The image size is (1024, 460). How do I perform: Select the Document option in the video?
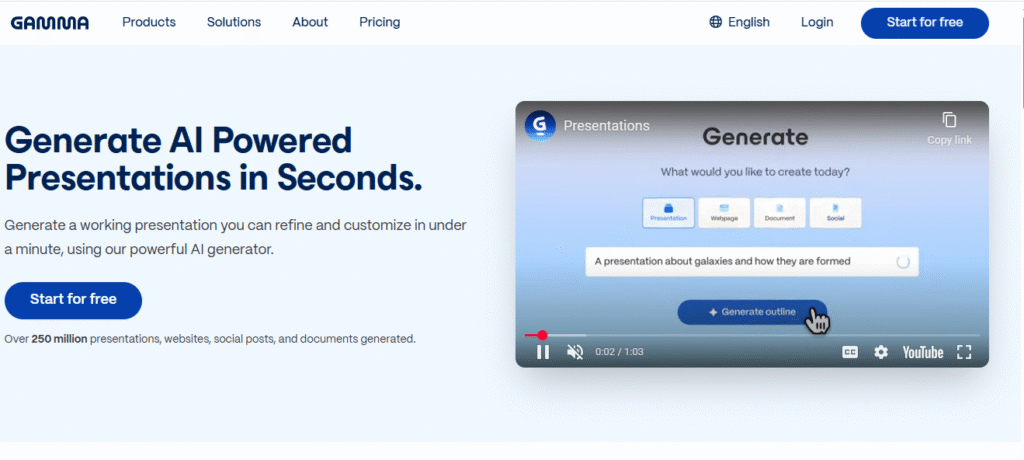click(780, 213)
